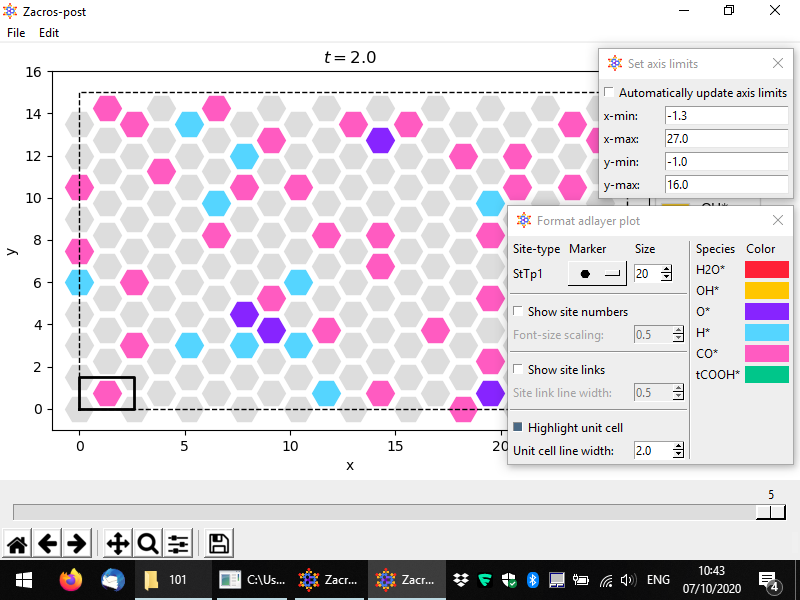Open the StTp1 marker style dropdown
The image size is (800, 600).
(598, 272)
